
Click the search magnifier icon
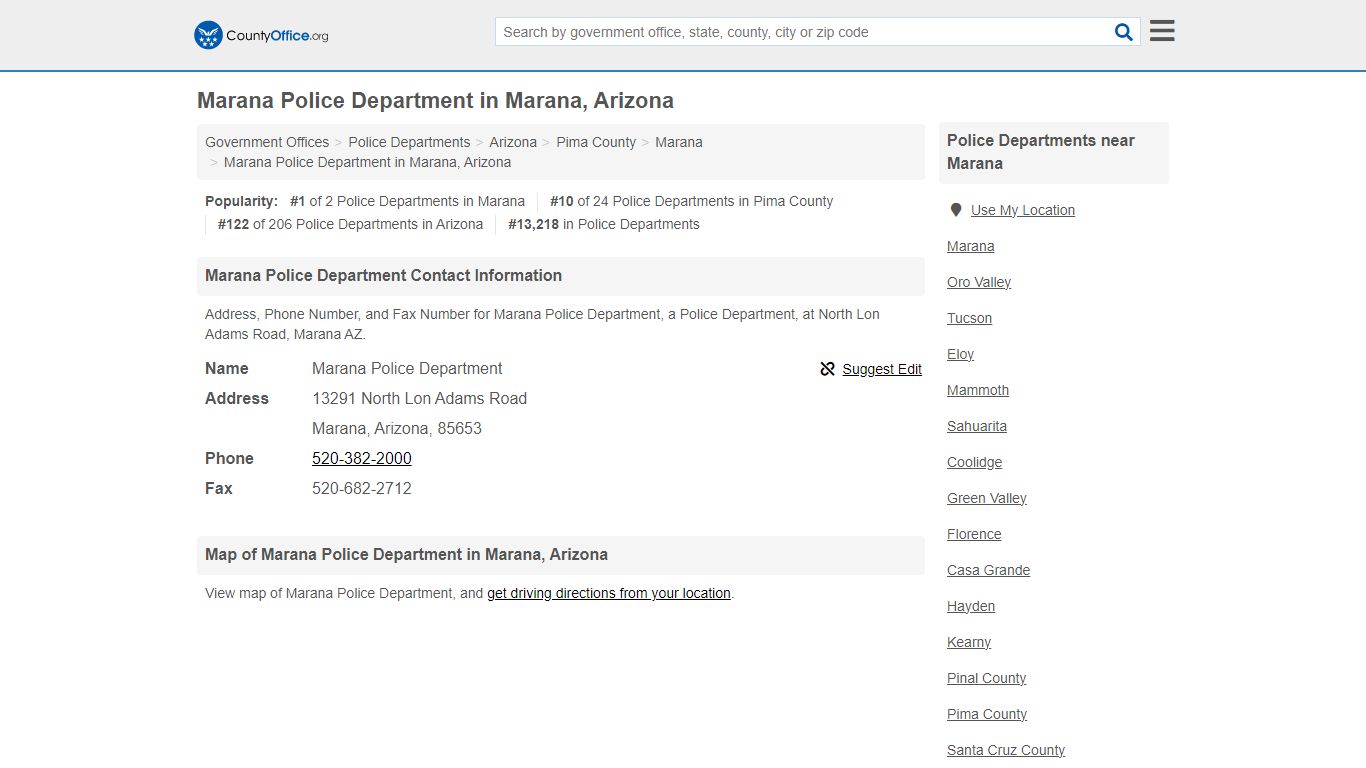click(x=1124, y=32)
